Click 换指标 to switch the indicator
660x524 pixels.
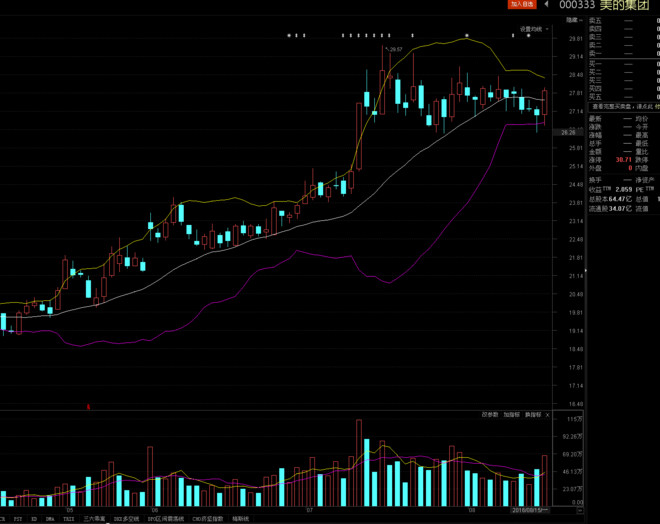pos(533,415)
